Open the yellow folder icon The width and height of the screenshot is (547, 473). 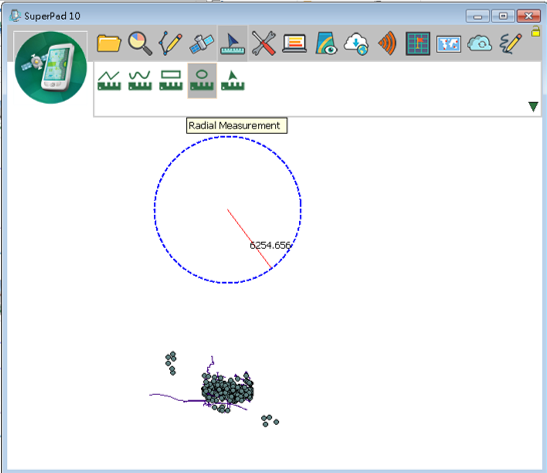coord(109,44)
